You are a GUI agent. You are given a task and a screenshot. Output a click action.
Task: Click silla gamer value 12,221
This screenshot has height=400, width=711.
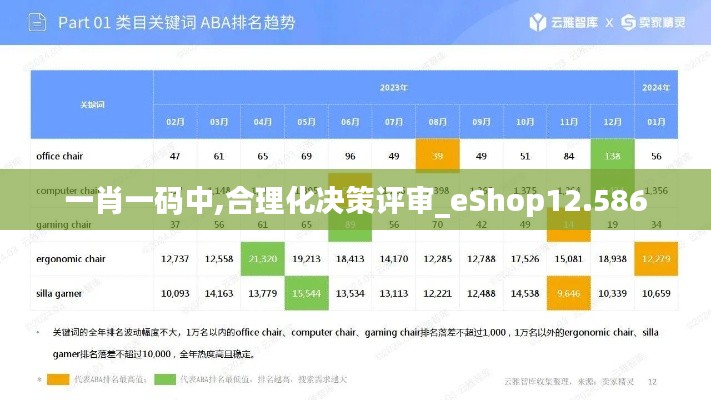pyautogui.click(x=438, y=293)
